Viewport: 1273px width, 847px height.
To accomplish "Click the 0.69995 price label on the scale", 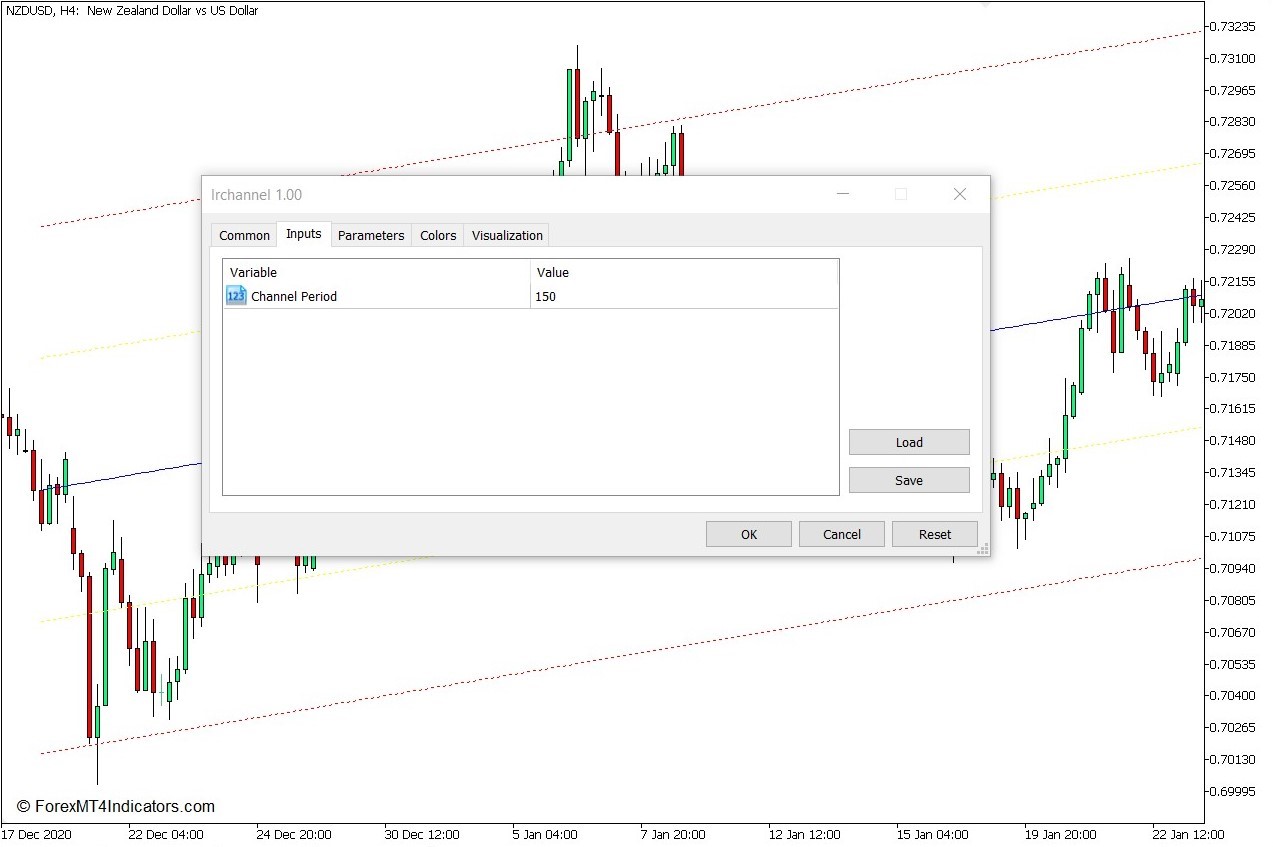I will point(1234,791).
